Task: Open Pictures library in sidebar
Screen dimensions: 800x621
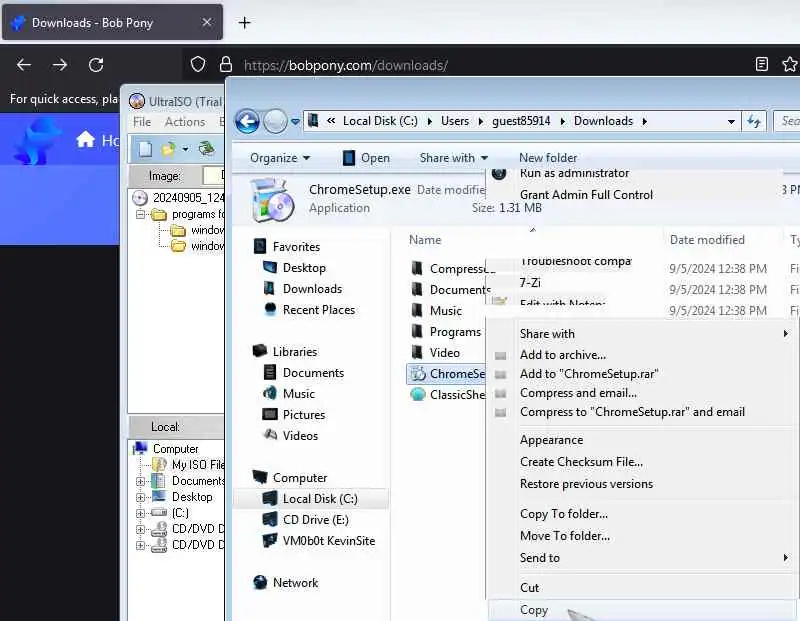Action: (x=294, y=415)
